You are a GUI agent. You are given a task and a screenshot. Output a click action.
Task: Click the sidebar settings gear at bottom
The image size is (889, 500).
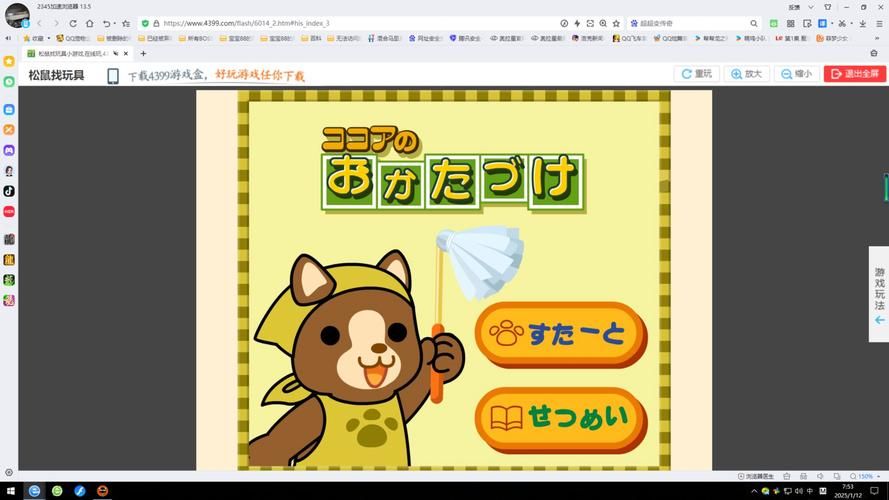point(9,472)
